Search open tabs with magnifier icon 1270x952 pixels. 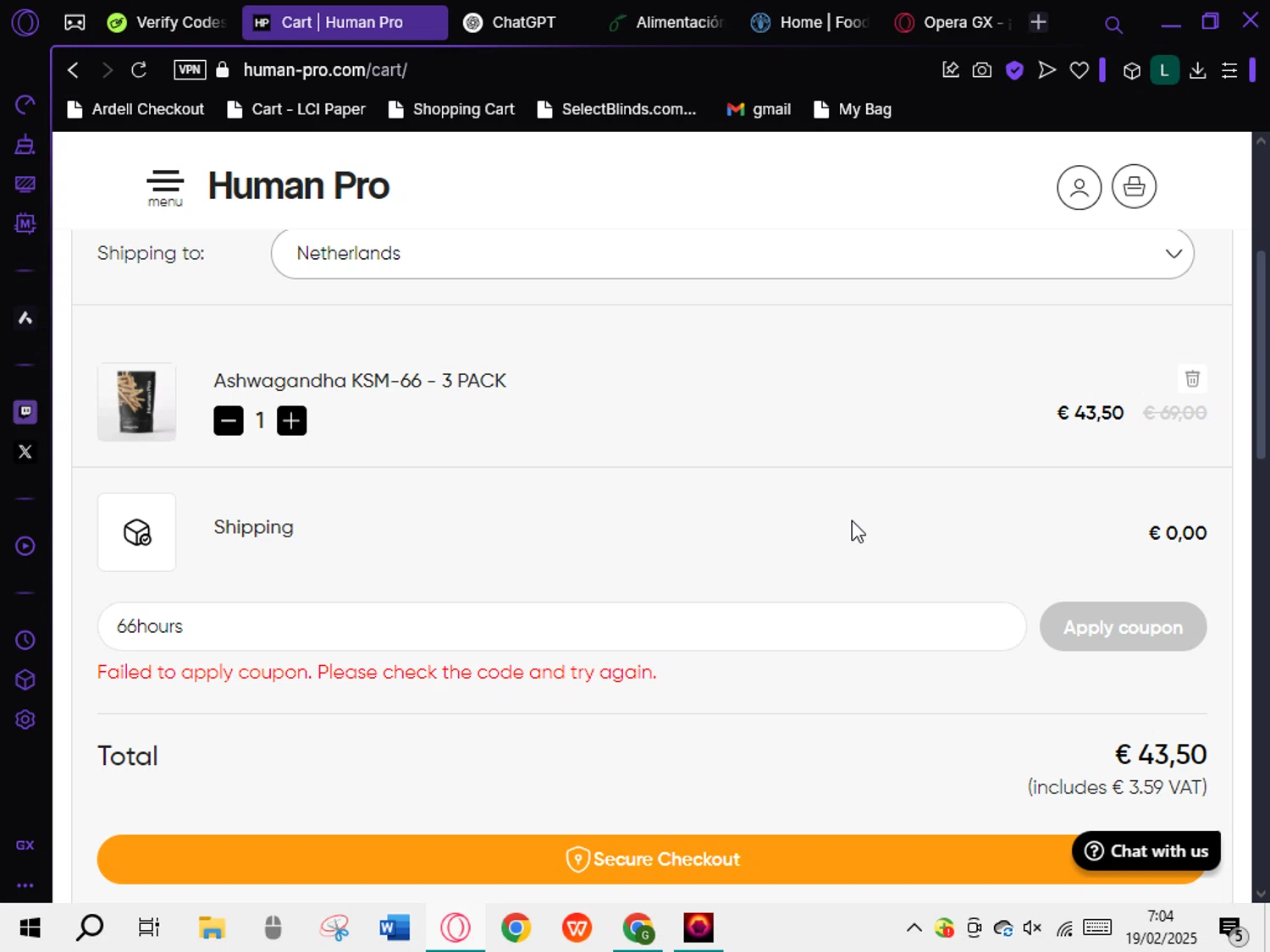tap(1113, 25)
